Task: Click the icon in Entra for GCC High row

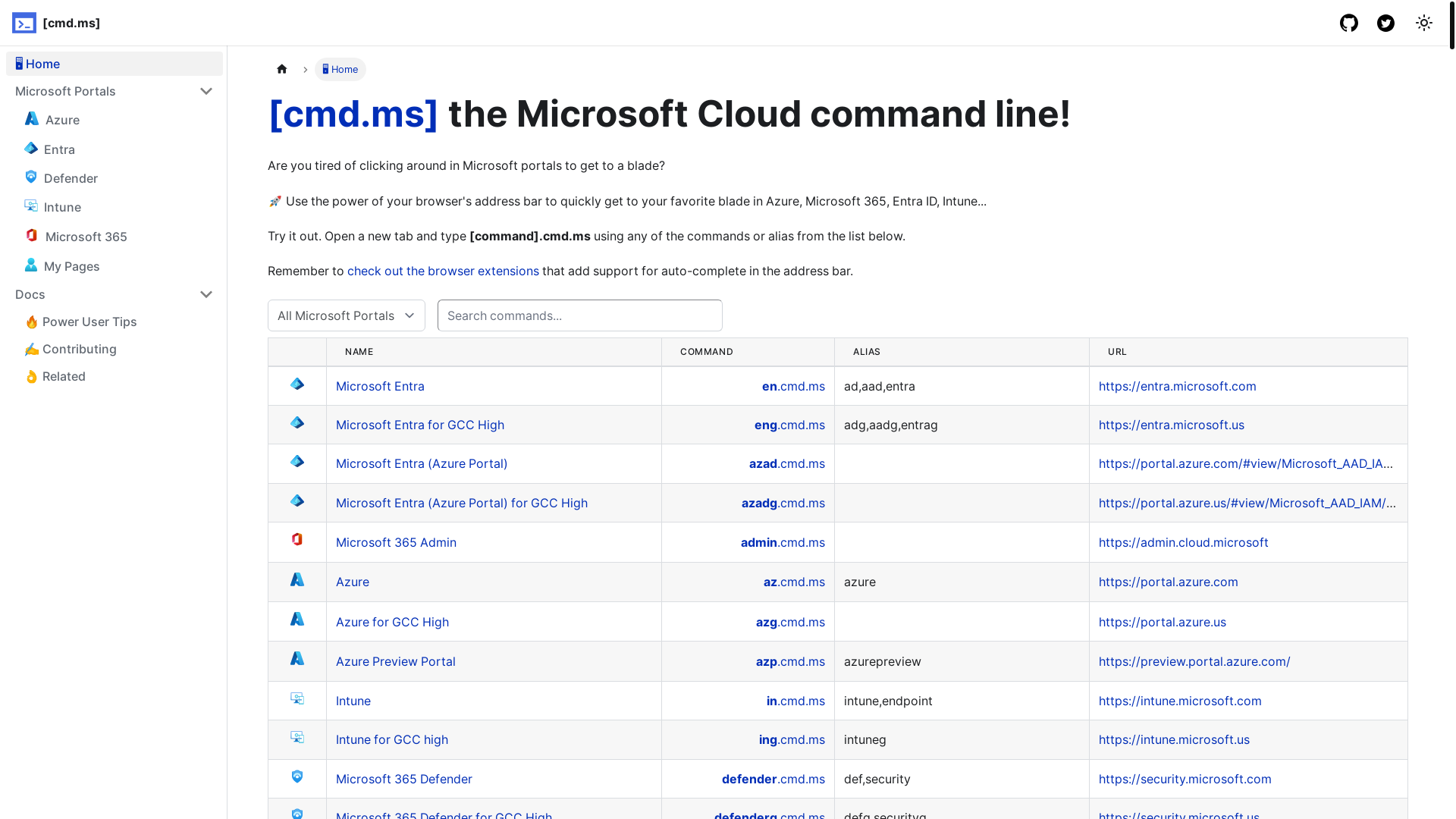Action: pyautogui.click(x=297, y=423)
